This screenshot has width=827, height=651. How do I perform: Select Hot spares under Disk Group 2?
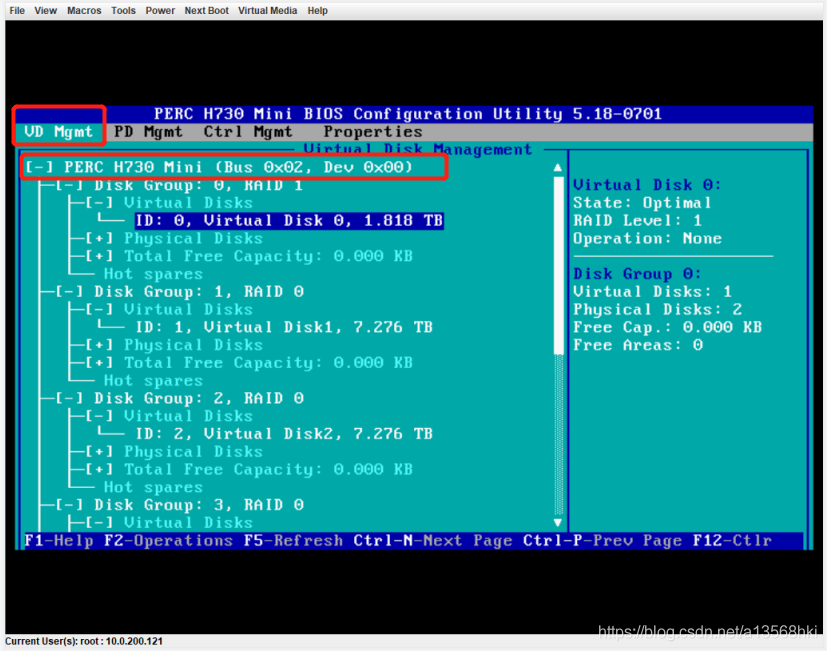pos(153,487)
